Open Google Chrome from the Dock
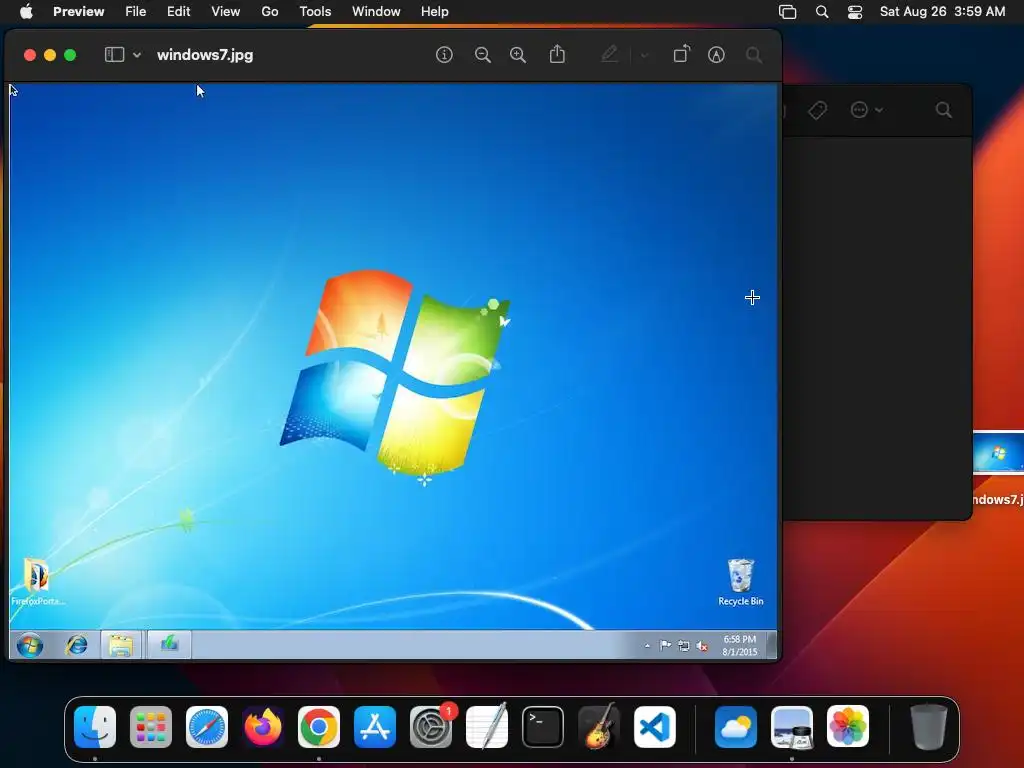The height and width of the screenshot is (768, 1024). [x=319, y=727]
